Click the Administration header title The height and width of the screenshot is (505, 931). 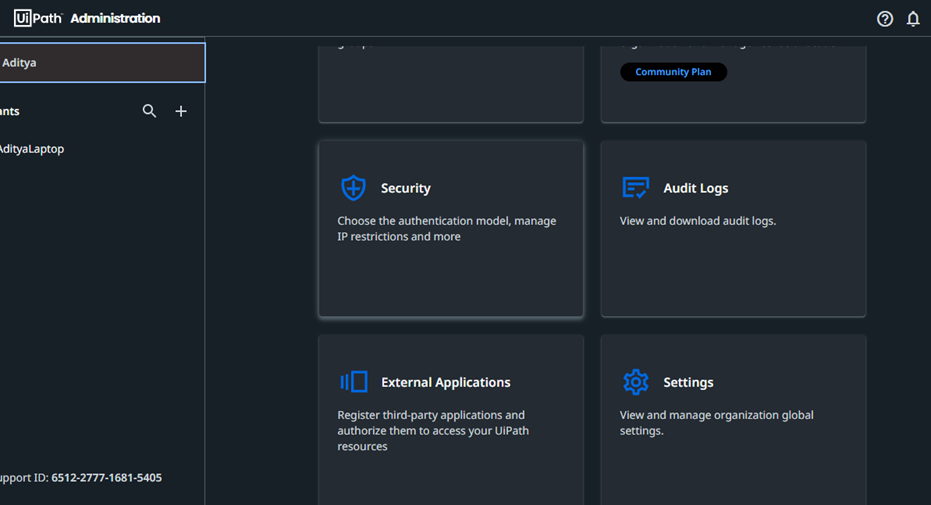(115, 18)
